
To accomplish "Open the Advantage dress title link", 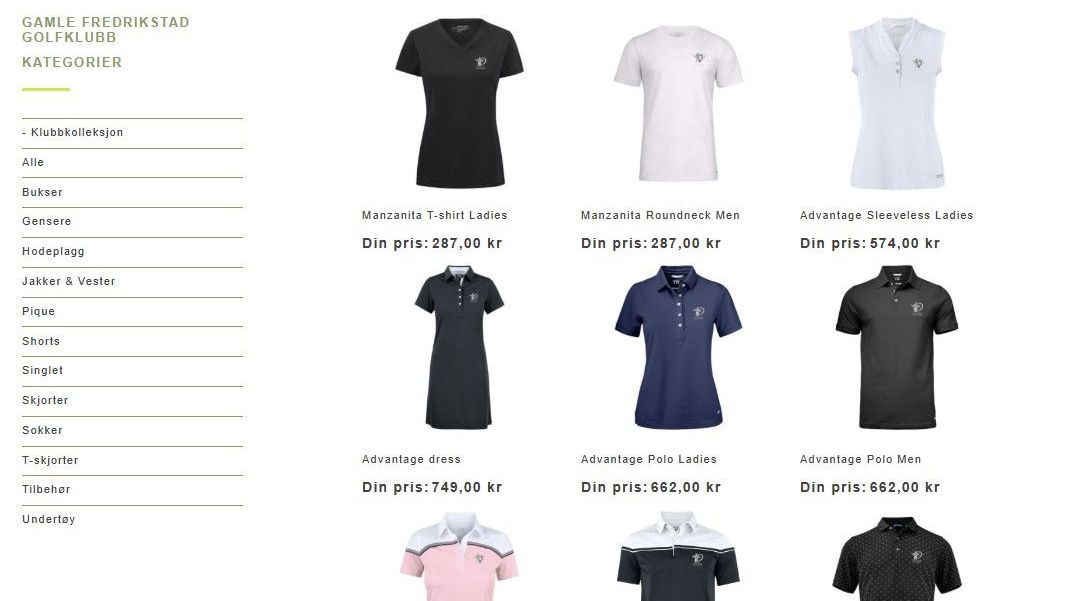I will [411, 459].
